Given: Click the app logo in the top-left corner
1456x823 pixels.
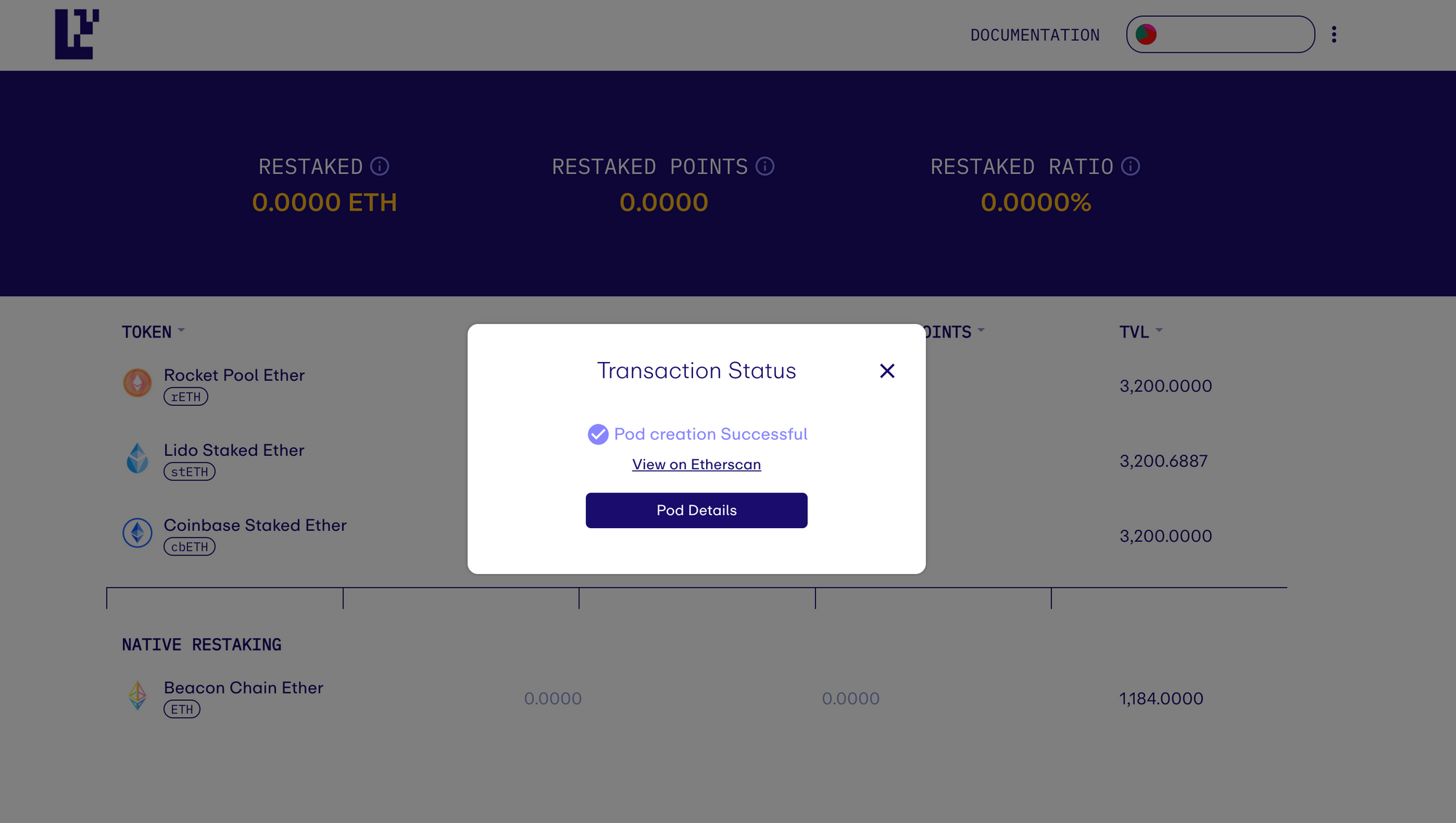Looking at the screenshot, I should point(75,33).
